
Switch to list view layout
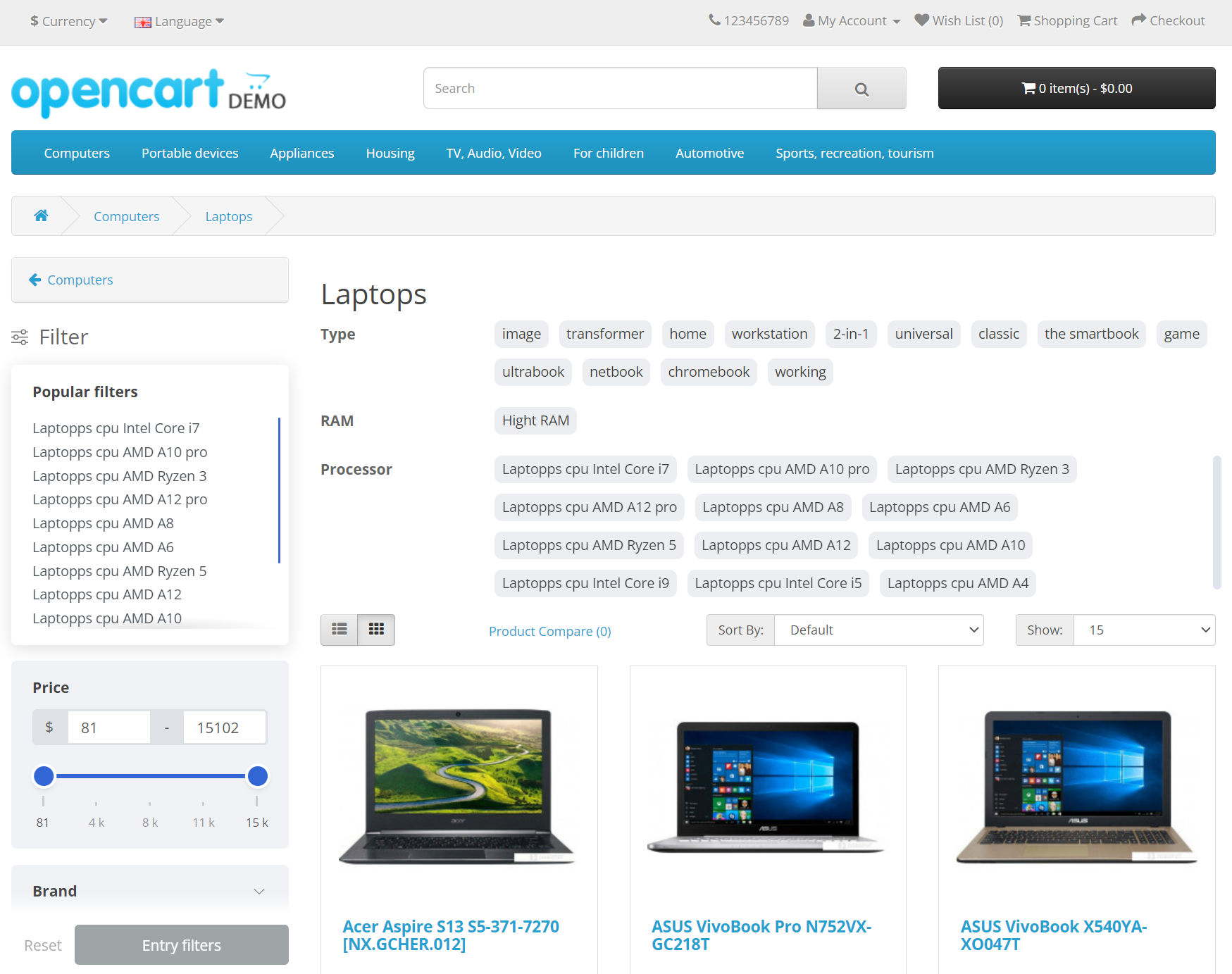tap(340, 630)
